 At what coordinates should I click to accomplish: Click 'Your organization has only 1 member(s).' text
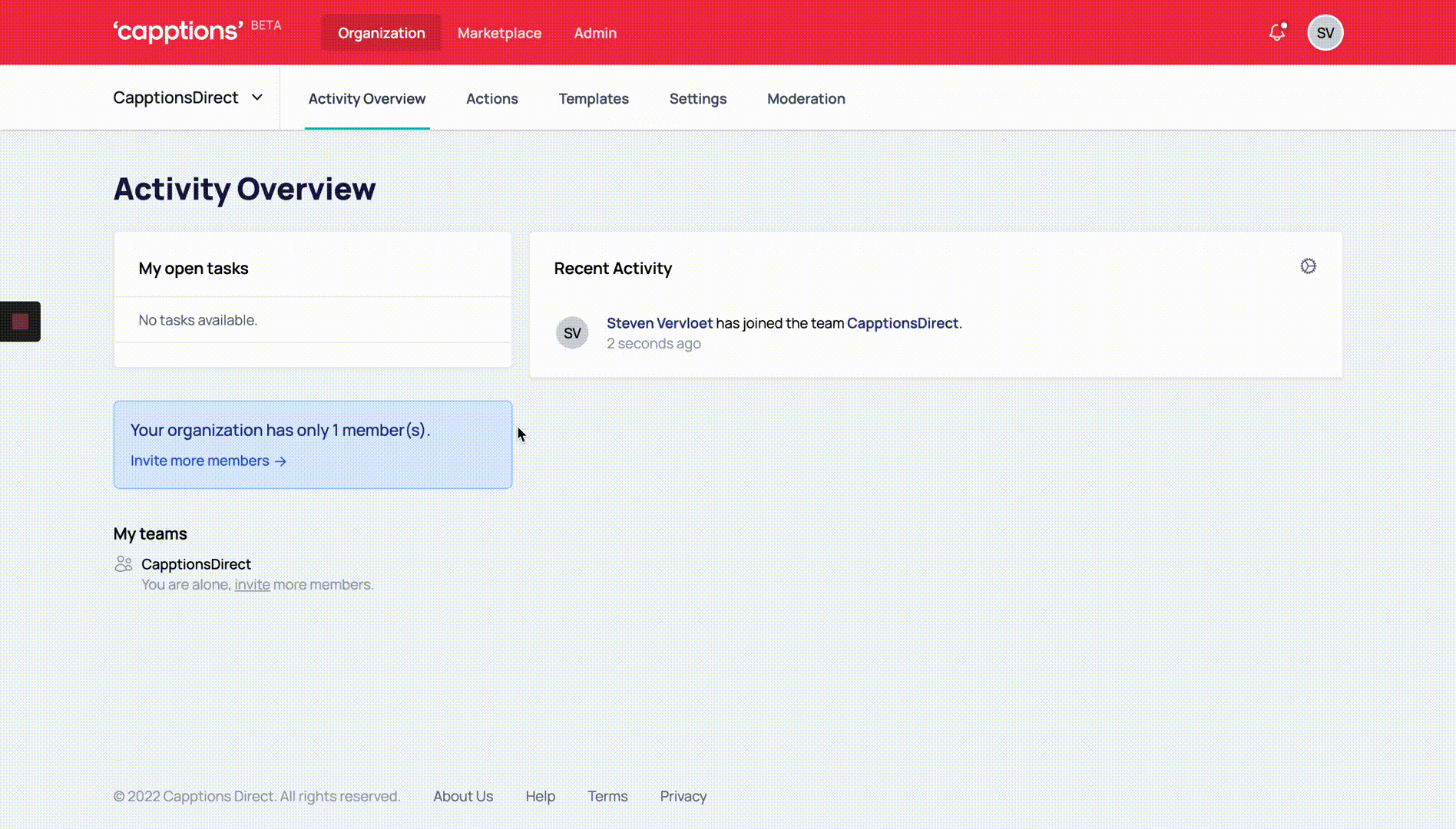pyautogui.click(x=280, y=430)
